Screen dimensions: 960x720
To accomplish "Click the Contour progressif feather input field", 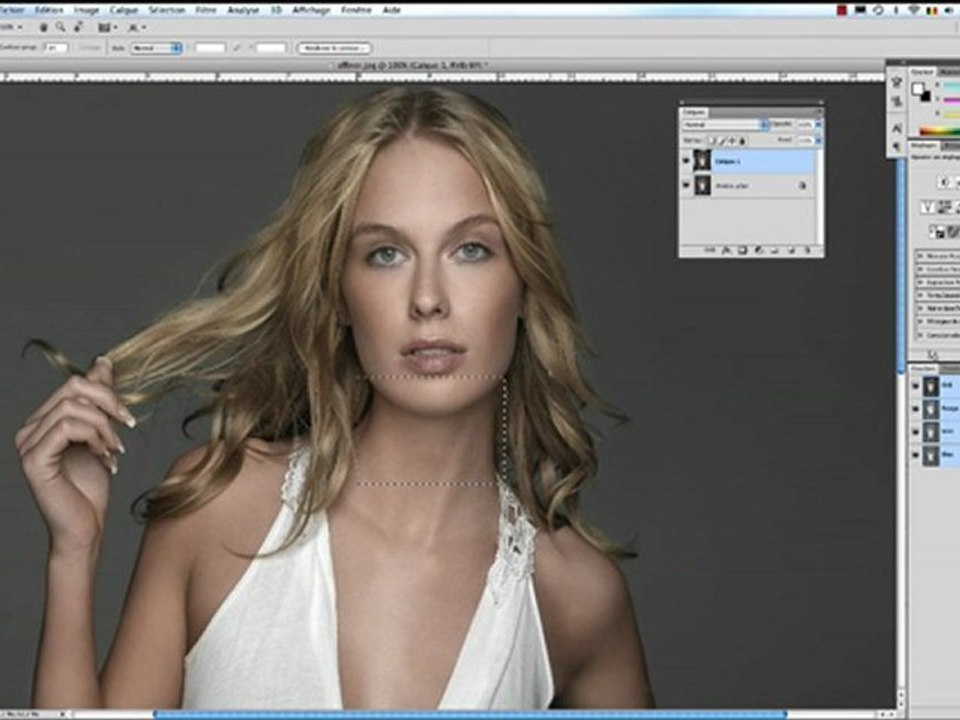I will click(56, 48).
